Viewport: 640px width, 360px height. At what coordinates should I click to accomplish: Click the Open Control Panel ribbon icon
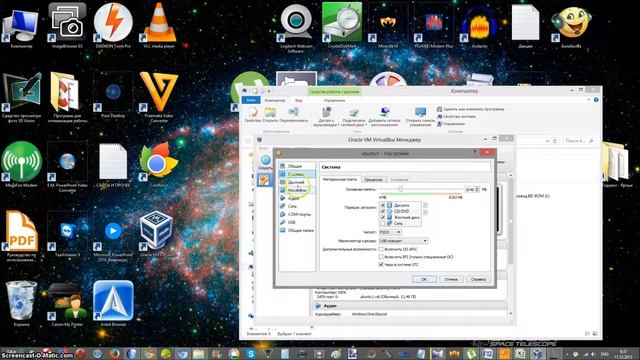(x=420, y=117)
